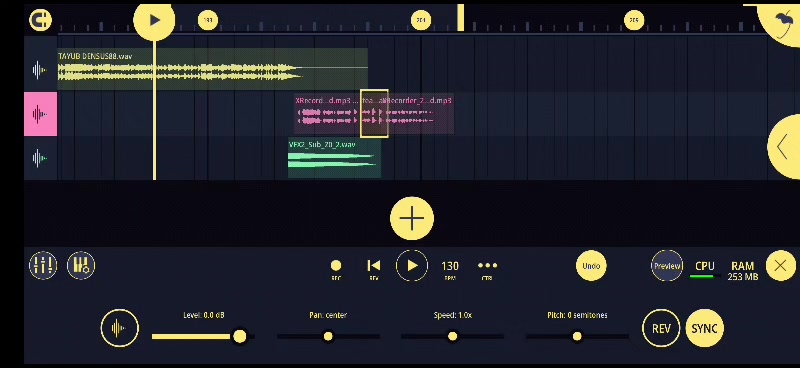Screen dimensions: 800x368
Task: Select the rightmost pink XRecorder_2 mp3 clip
Action: [x=421, y=114]
